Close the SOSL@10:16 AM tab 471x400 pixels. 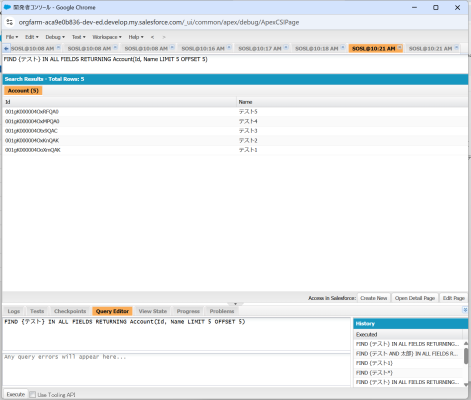(x=229, y=47)
